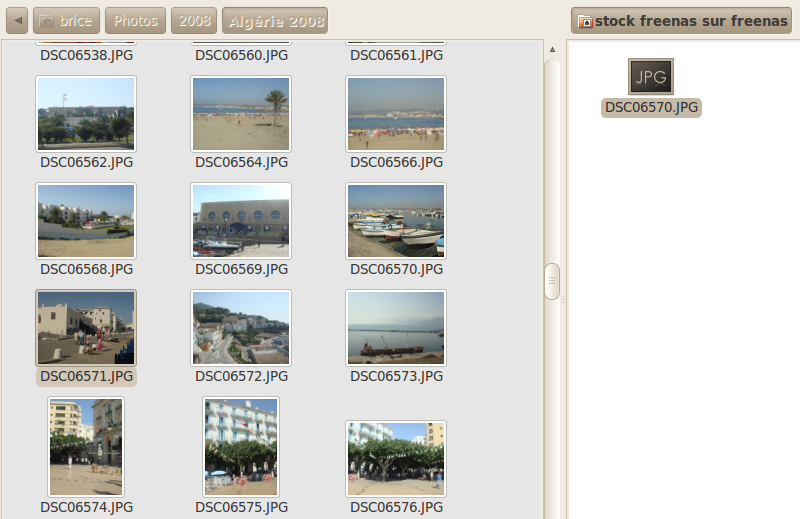
Task: Click the DSC06574.JPG file name
Action: point(87,507)
